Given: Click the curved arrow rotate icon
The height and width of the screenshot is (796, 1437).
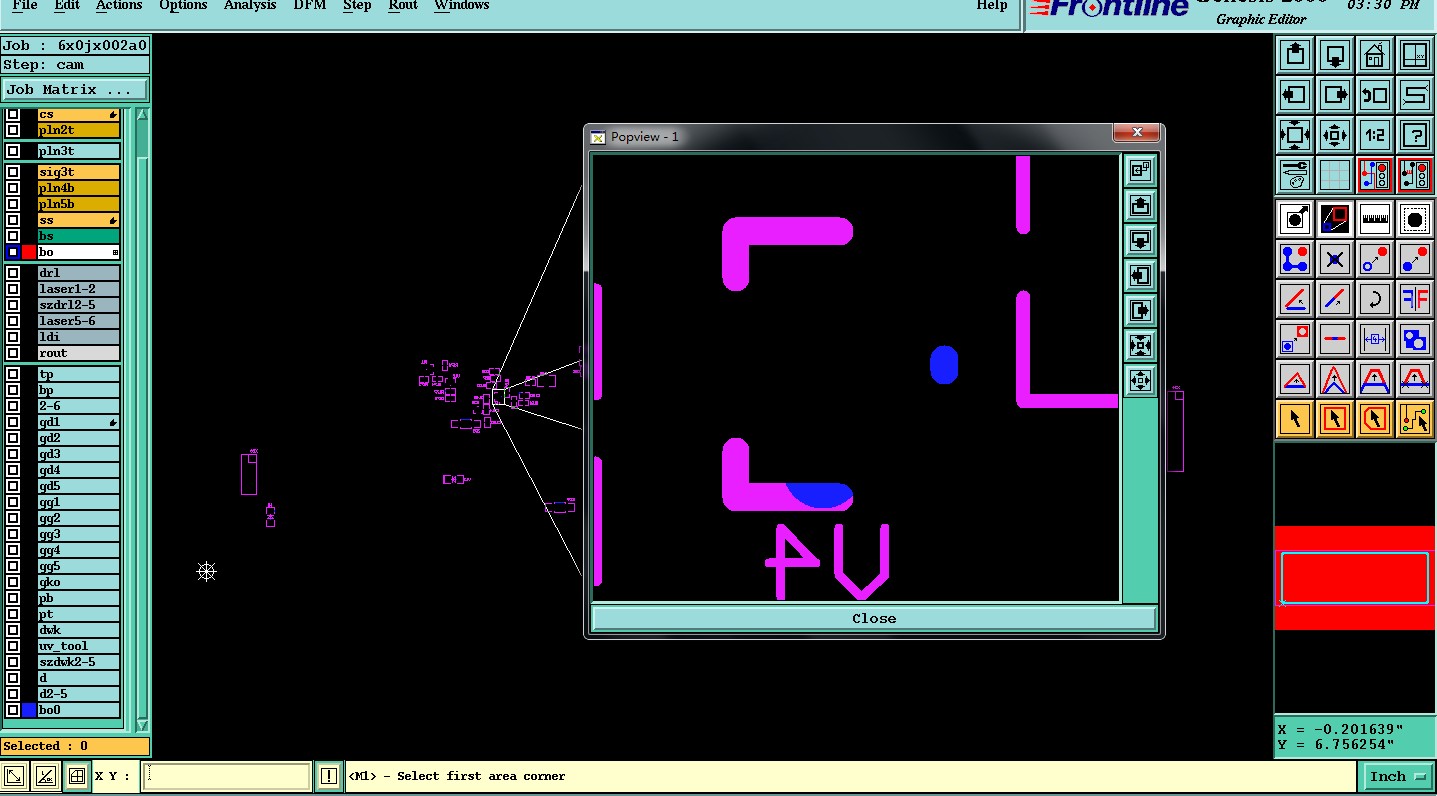Looking at the screenshot, I should [1375, 299].
